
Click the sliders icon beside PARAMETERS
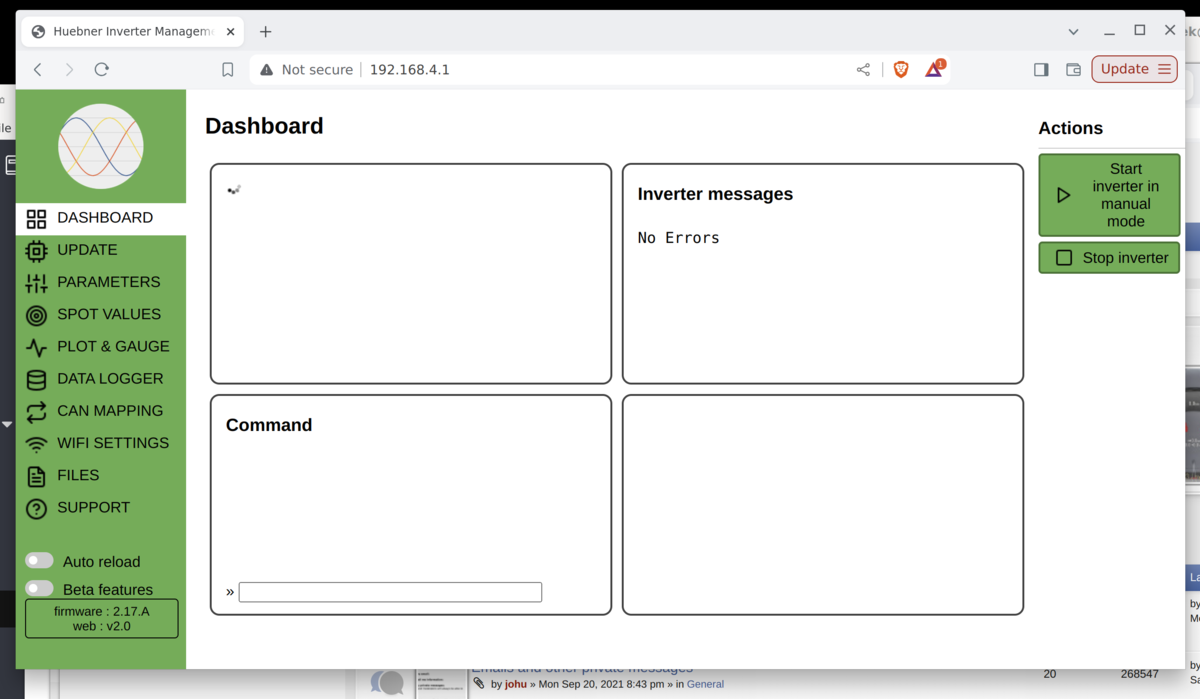click(x=36, y=282)
